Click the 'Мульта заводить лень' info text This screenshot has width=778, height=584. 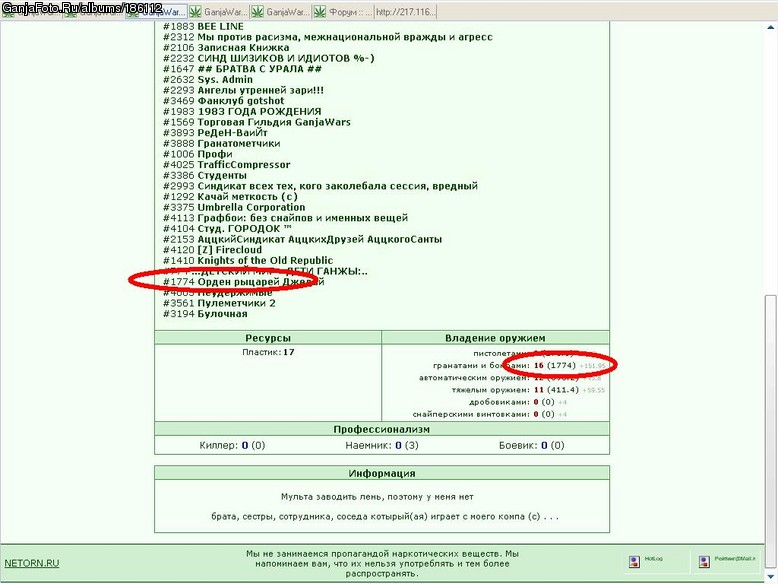[x=377, y=497]
